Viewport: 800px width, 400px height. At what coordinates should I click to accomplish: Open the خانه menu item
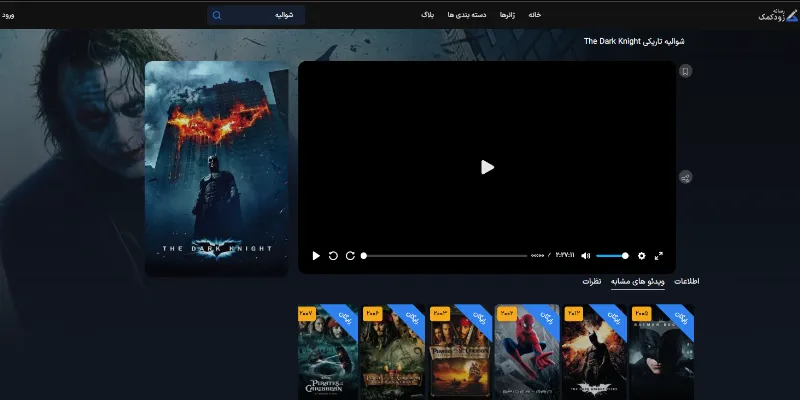pyautogui.click(x=534, y=15)
